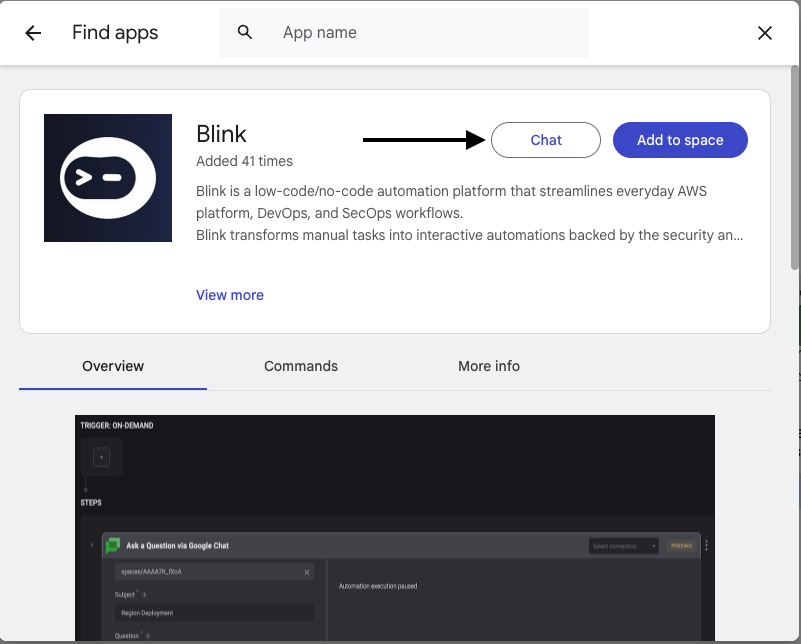The image size is (801, 644).
Task: Focus the App name search field
Action: pos(404,33)
